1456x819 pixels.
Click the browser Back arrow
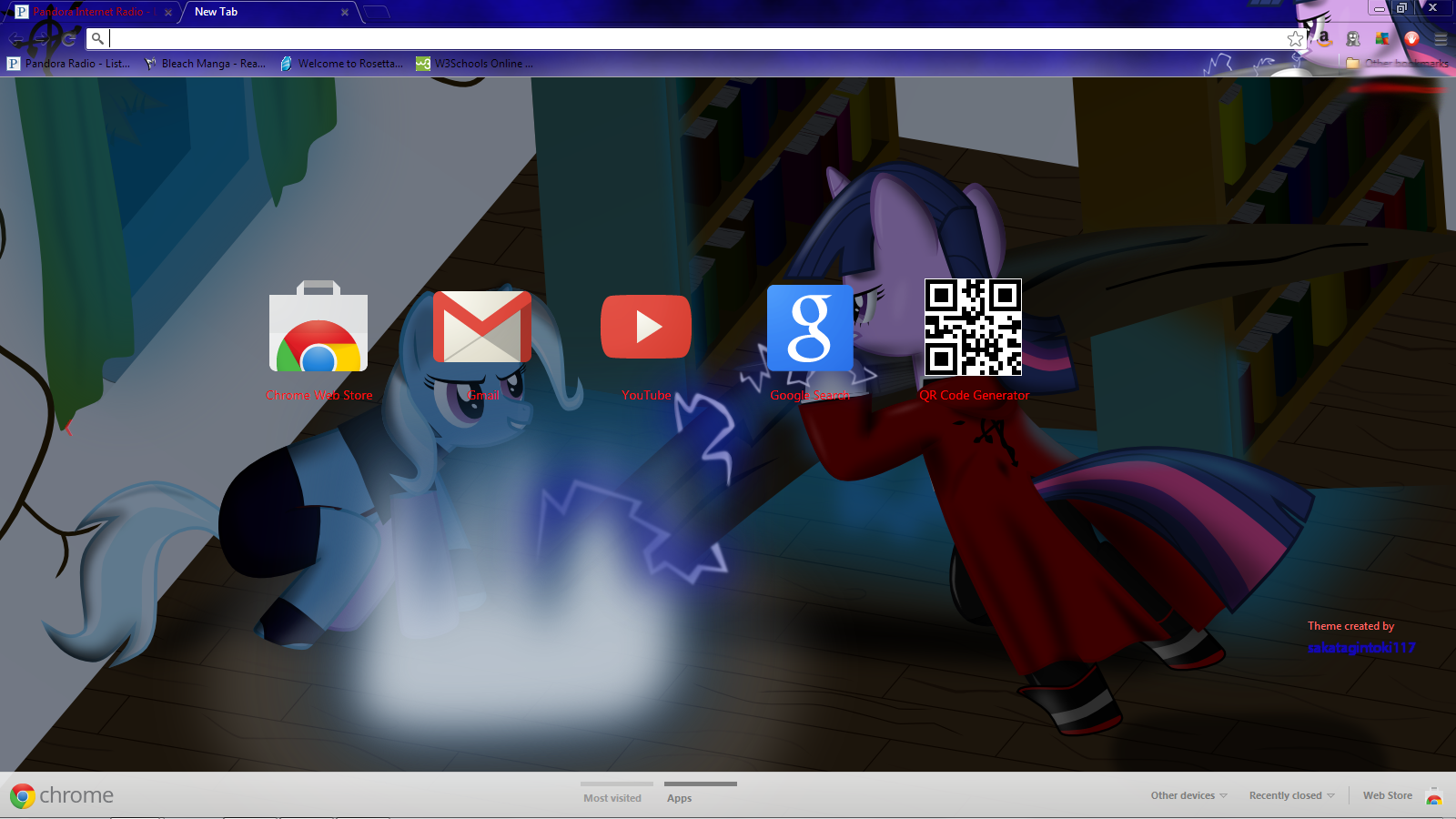pos(16,39)
